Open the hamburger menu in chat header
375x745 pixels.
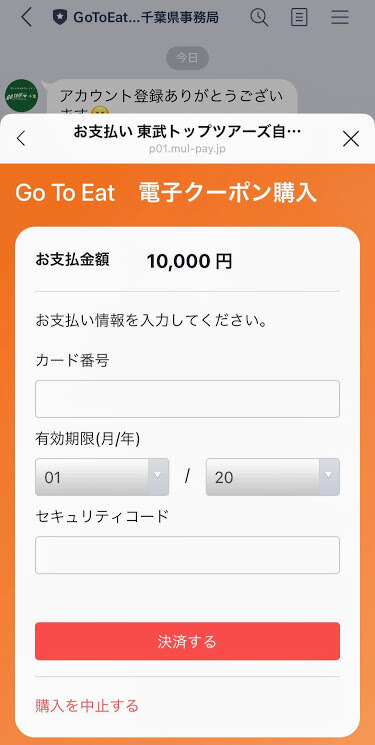point(340,18)
